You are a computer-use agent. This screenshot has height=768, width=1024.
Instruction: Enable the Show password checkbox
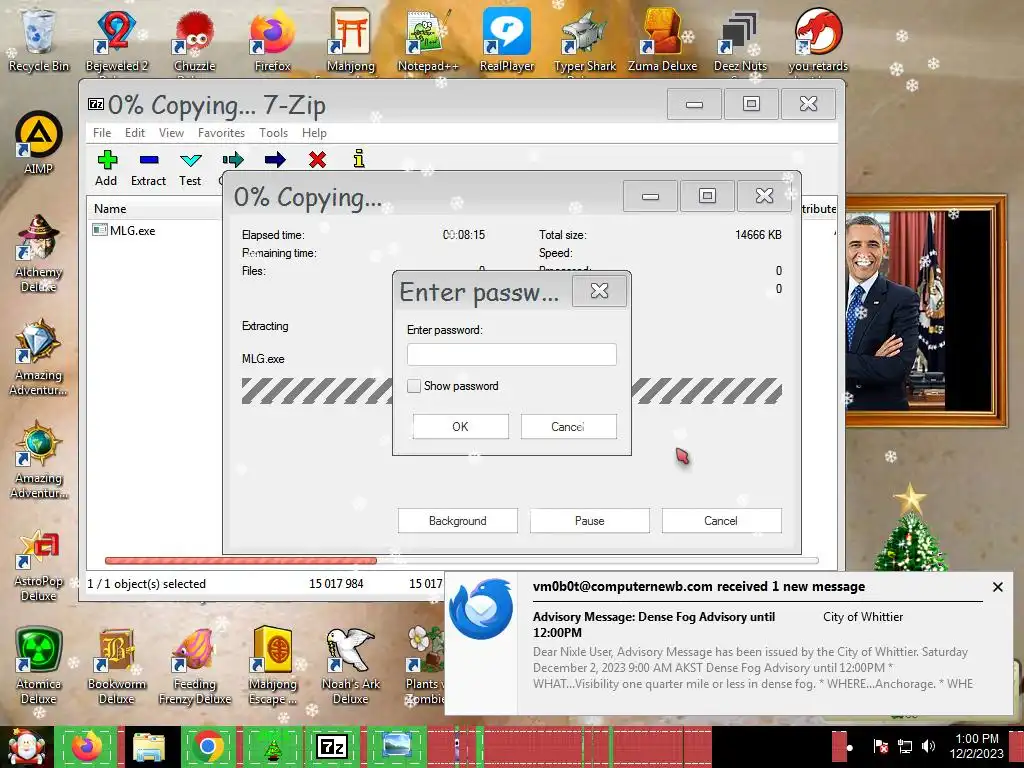[x=413, y=386]
